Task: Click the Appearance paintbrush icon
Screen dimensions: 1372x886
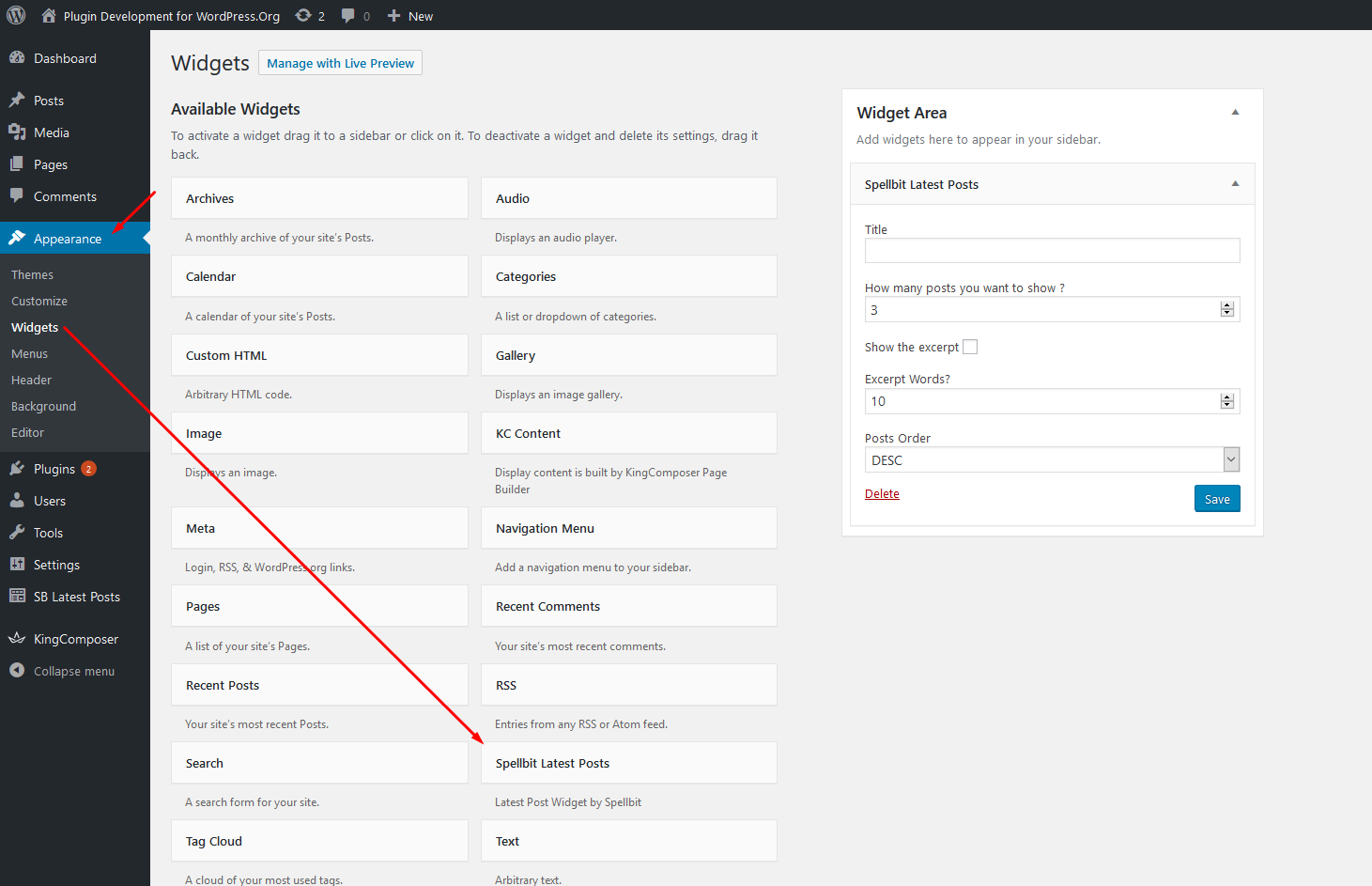Action: pyautogui.click(x=17, y=239)
